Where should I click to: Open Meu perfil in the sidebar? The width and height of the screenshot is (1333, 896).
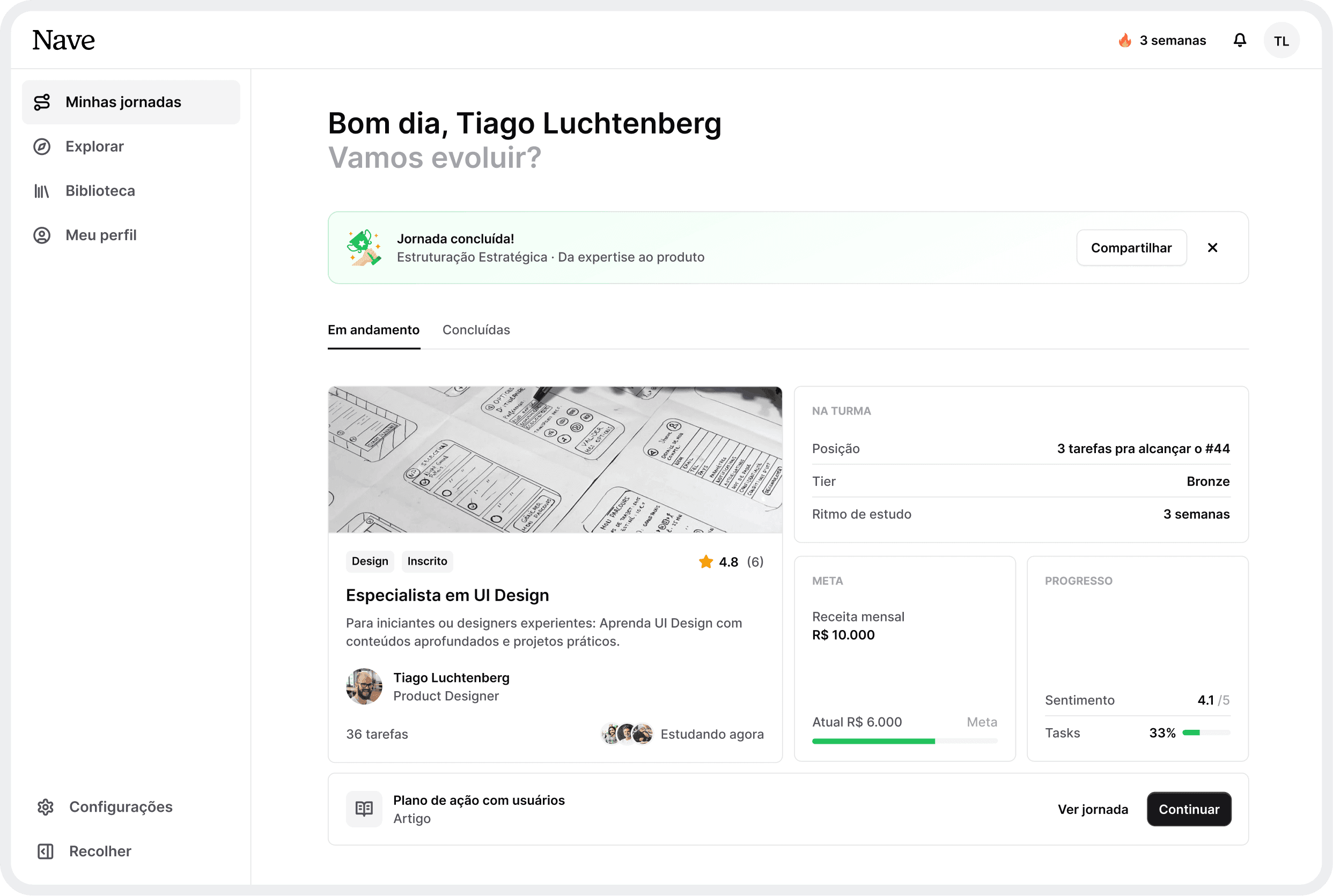tap(101, 234)
